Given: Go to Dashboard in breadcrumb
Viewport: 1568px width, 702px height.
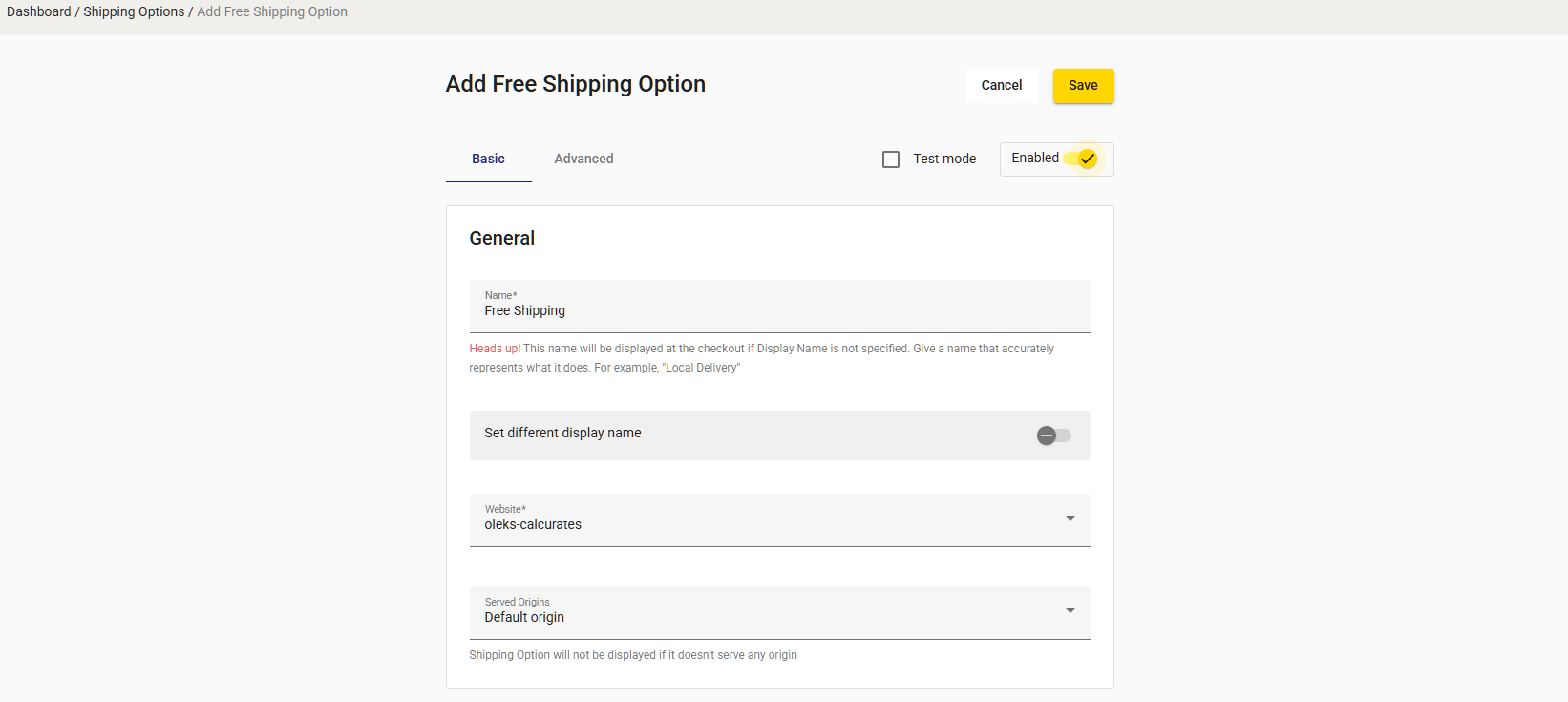Looking at the screenshot, I should [x=39, y=11].
